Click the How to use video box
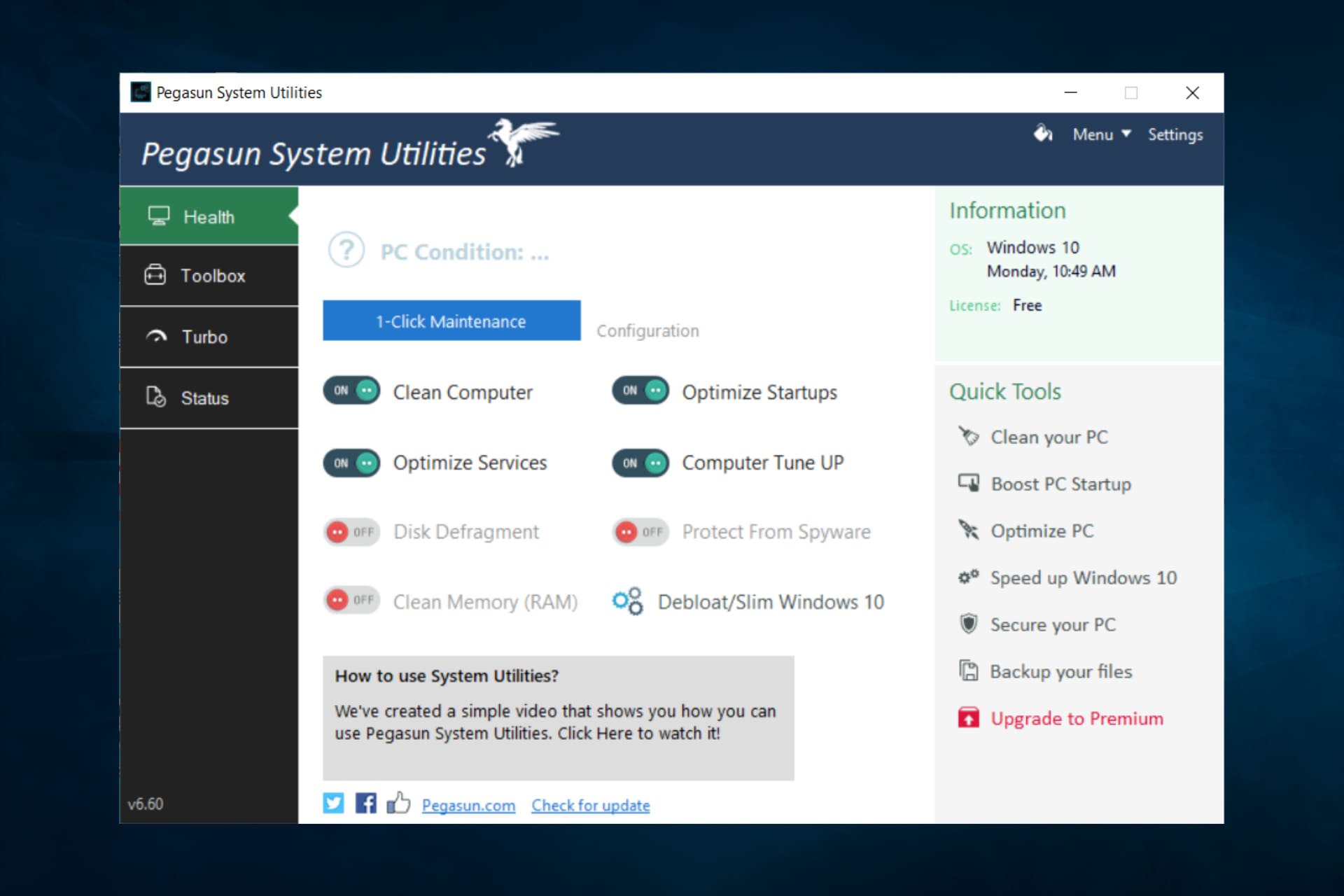 [558, 717]
